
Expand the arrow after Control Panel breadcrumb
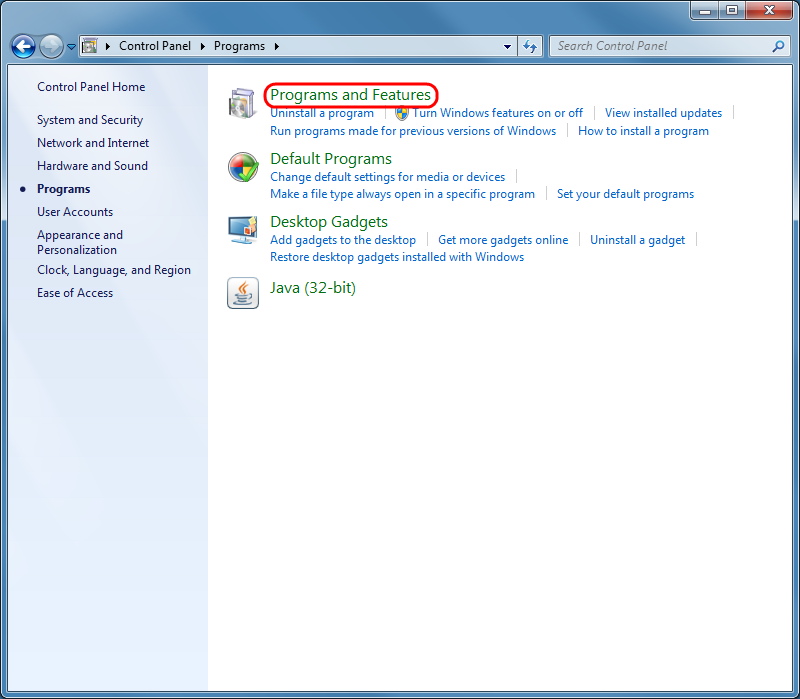point(203,46)
